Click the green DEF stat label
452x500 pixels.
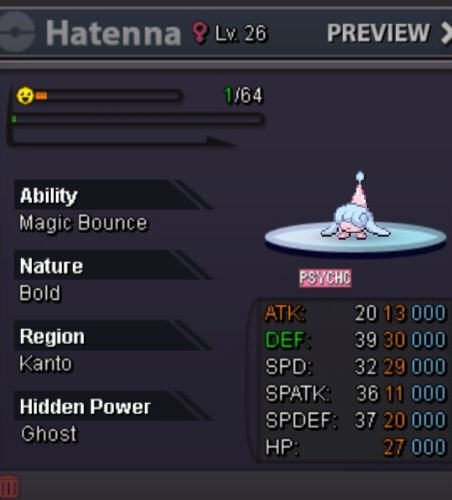pos(288,340)
